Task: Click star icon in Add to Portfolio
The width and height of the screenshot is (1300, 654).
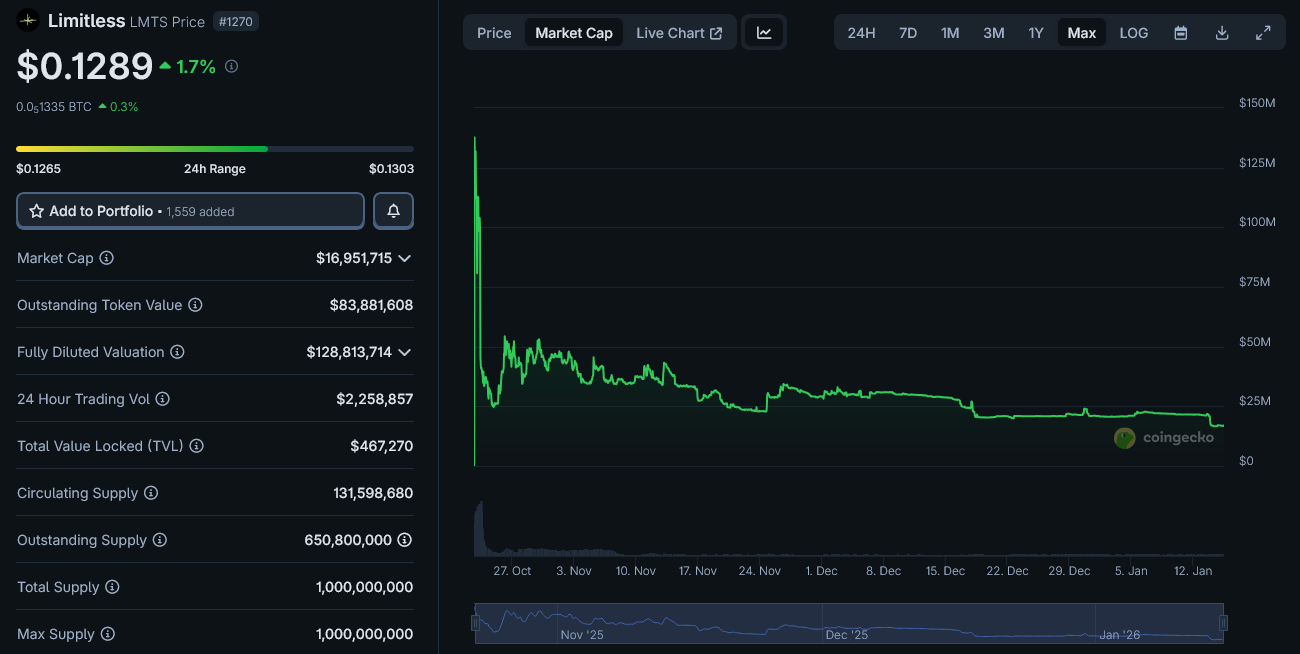Action: click(37, 211)
